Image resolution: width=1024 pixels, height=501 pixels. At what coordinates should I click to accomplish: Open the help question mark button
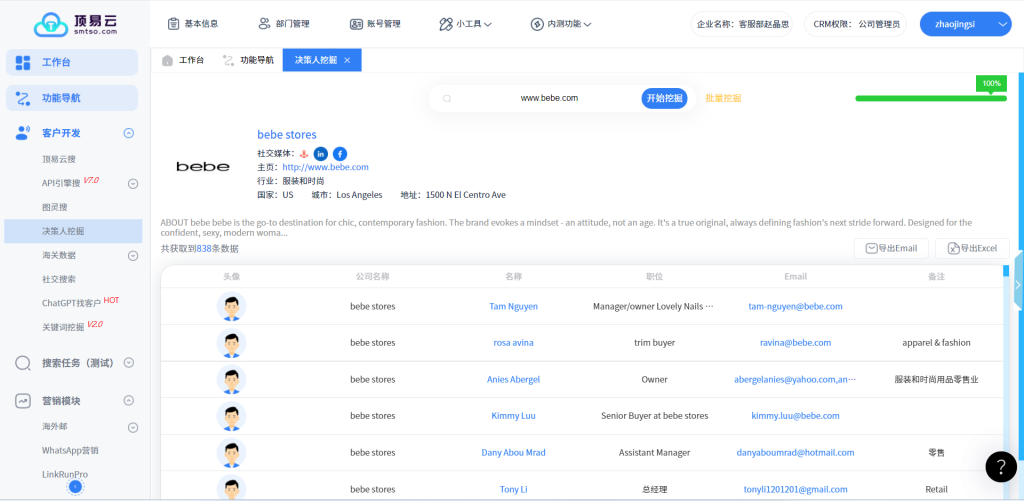tap(1000, 466)
